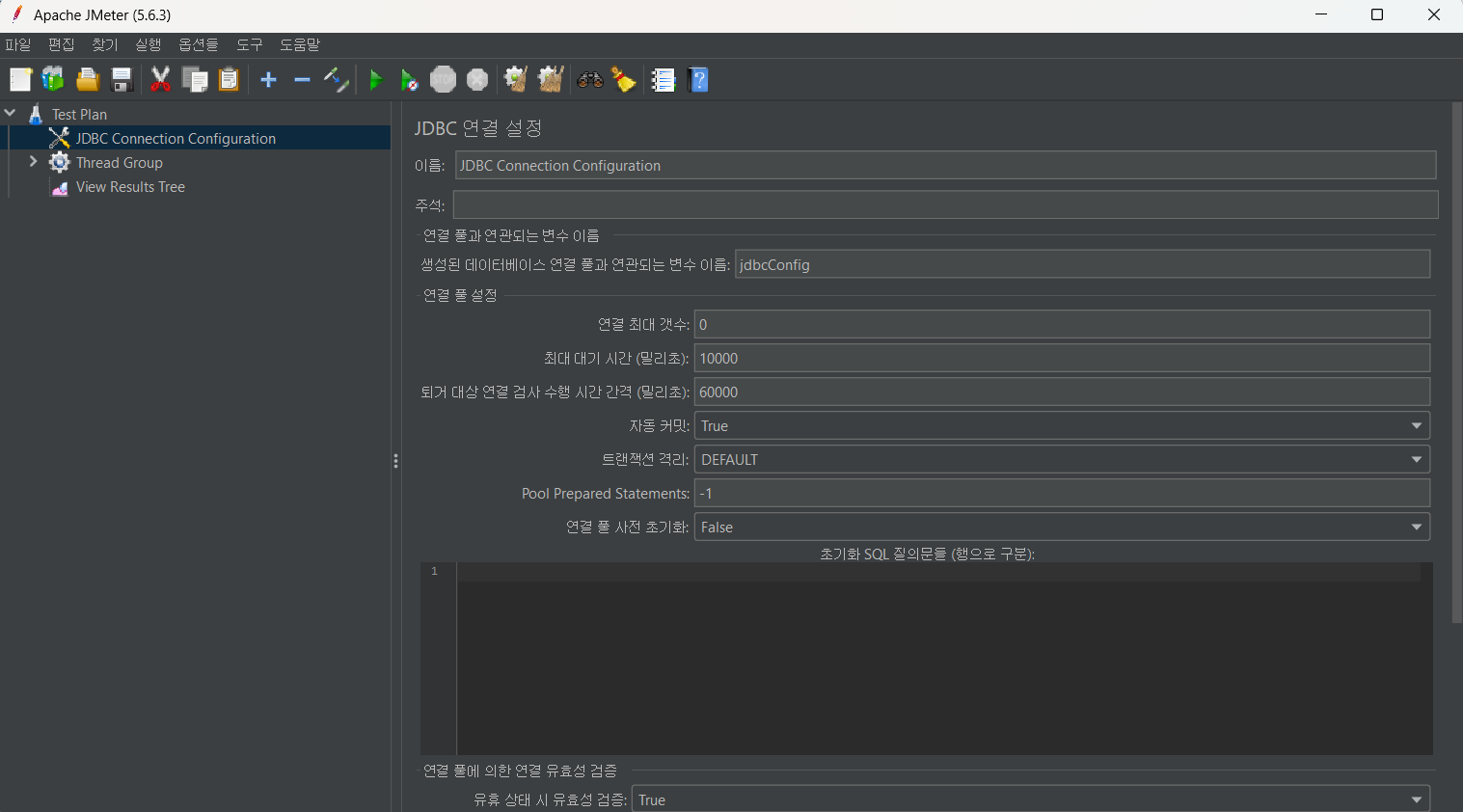Open the 파일 menu
1463x812 pixels.
[x=18, y=45]
